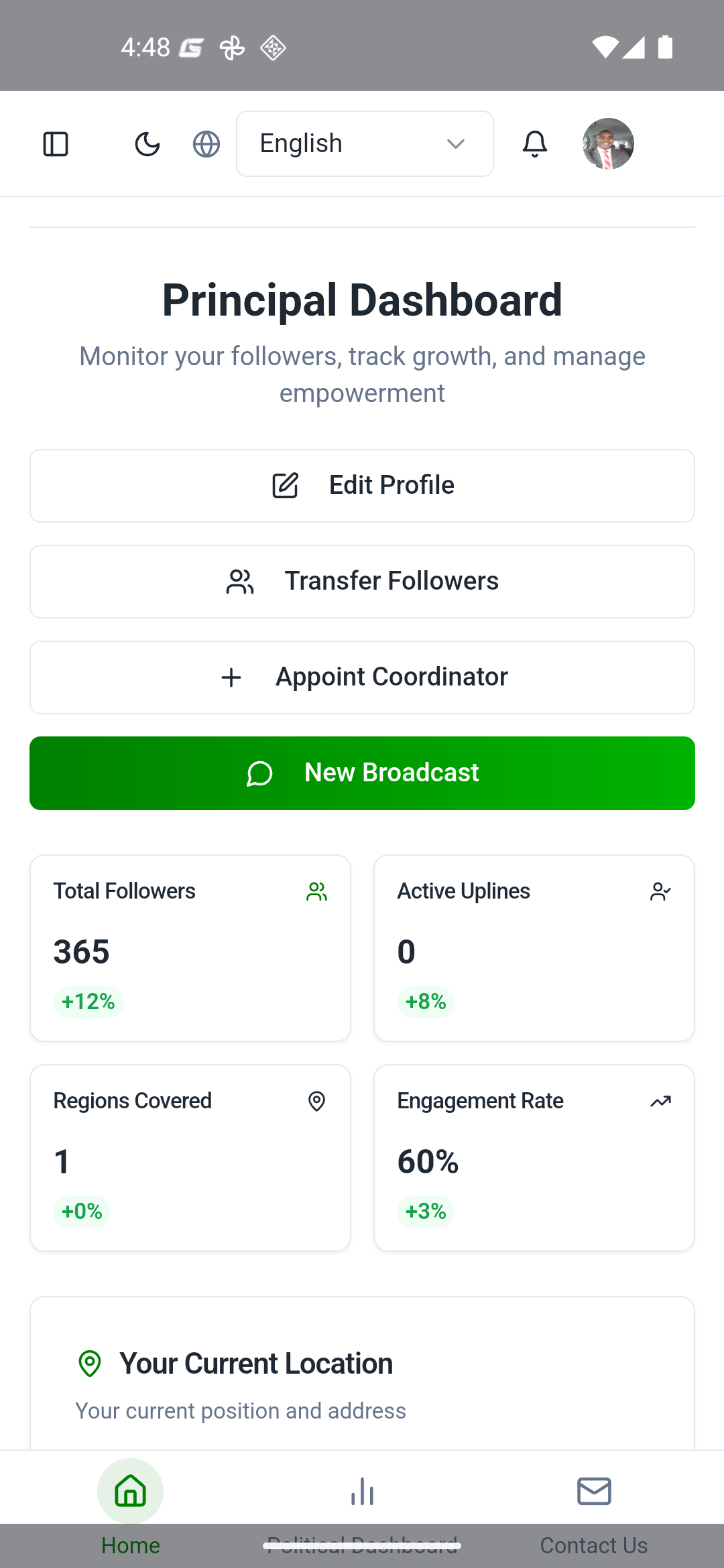Start a New Broadcast

(362, 773)
